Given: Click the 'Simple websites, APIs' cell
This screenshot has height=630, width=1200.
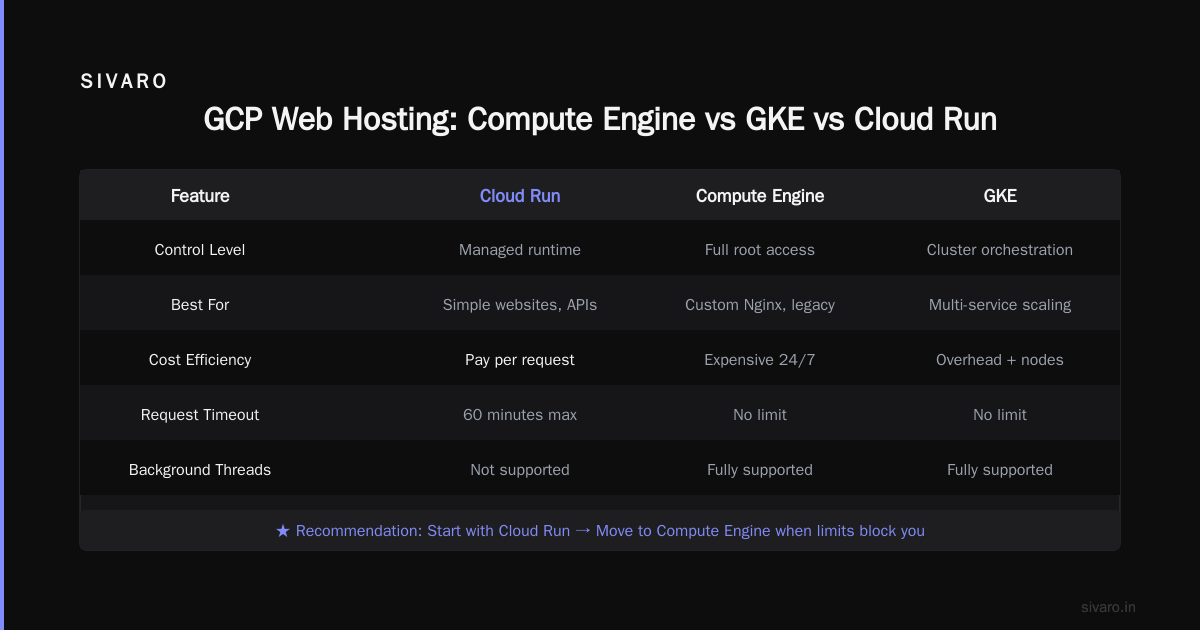Looking at the screenshot, I should click(x=520, y=305).
